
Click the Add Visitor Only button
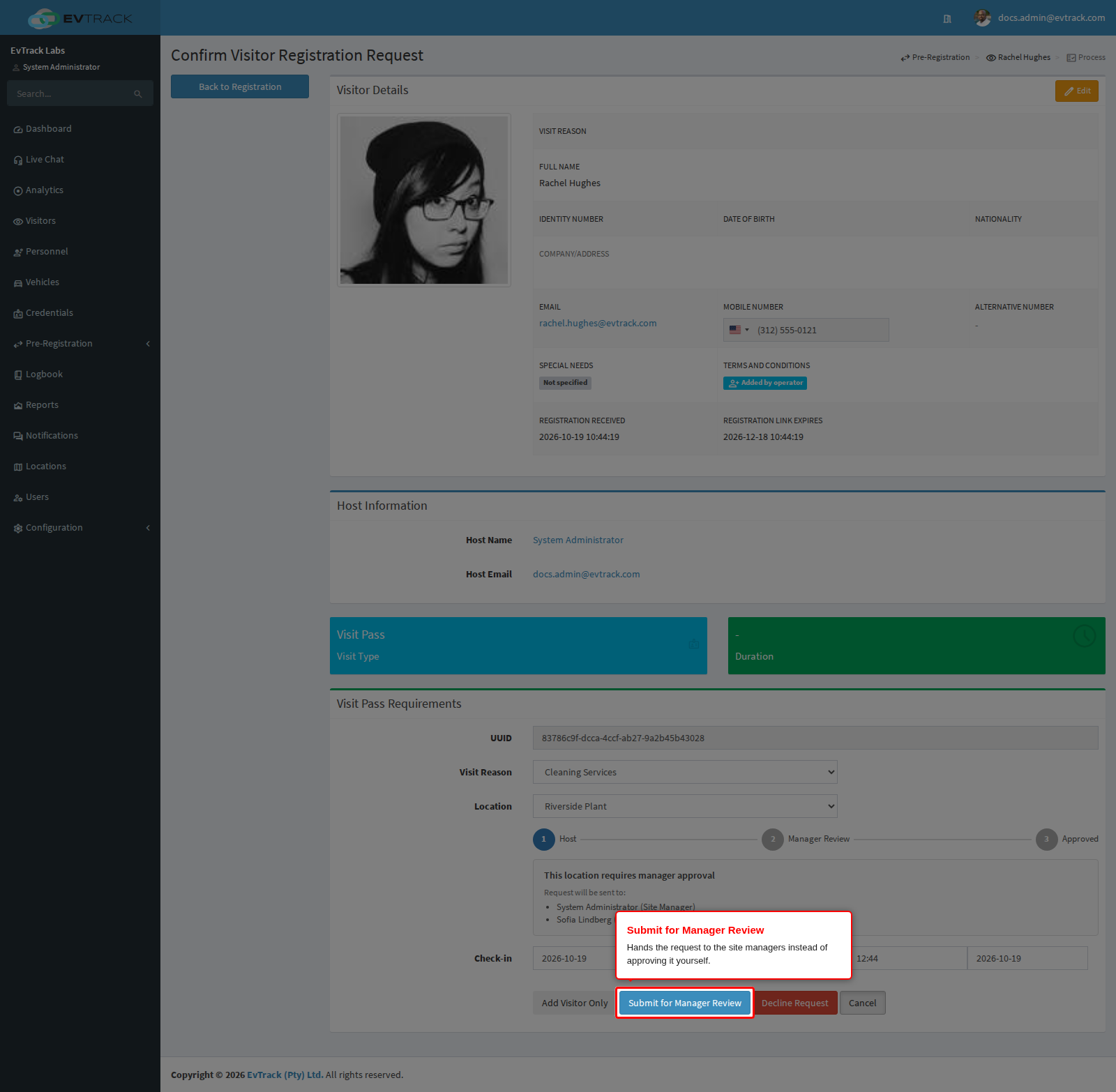(575, 1003)
